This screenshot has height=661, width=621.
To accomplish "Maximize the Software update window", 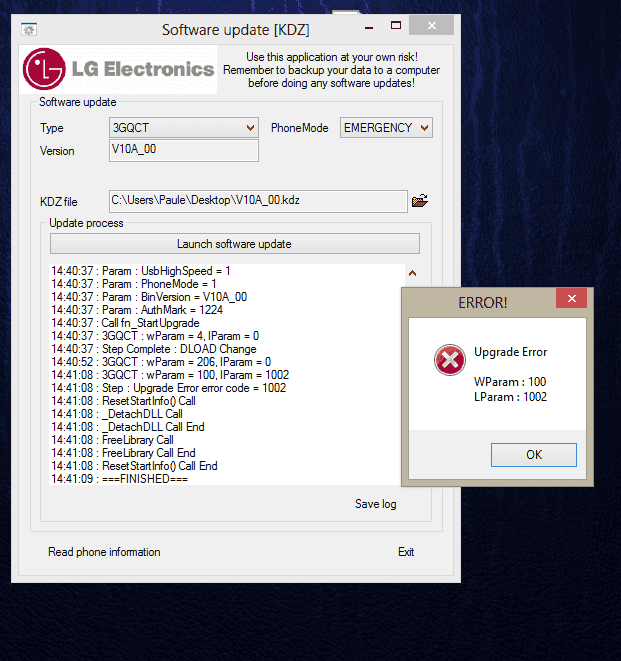I will 395,26.
